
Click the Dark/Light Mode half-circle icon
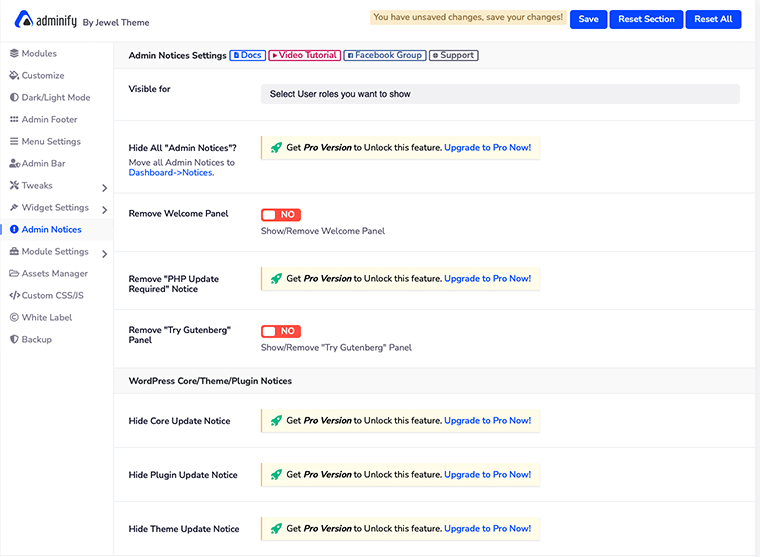click(14, 97)
